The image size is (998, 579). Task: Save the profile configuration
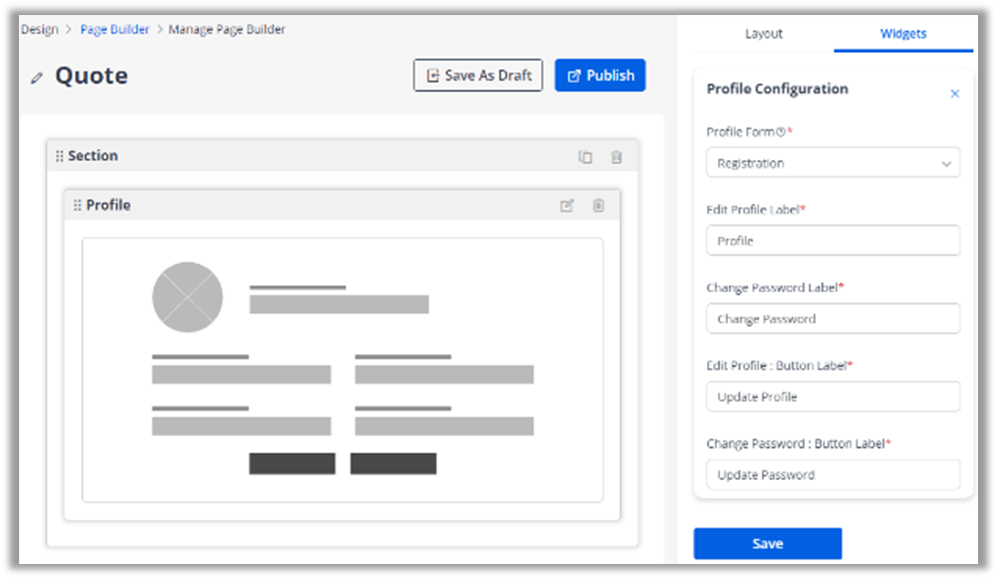coord(767,543)
